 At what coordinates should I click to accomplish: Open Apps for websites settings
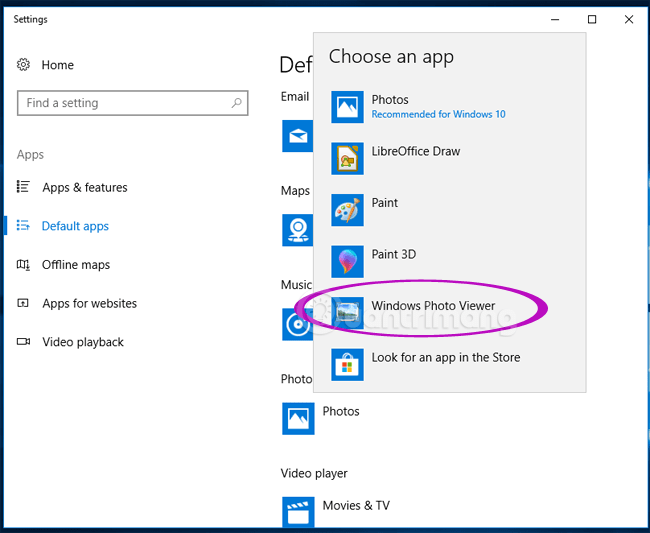[90, 303]
